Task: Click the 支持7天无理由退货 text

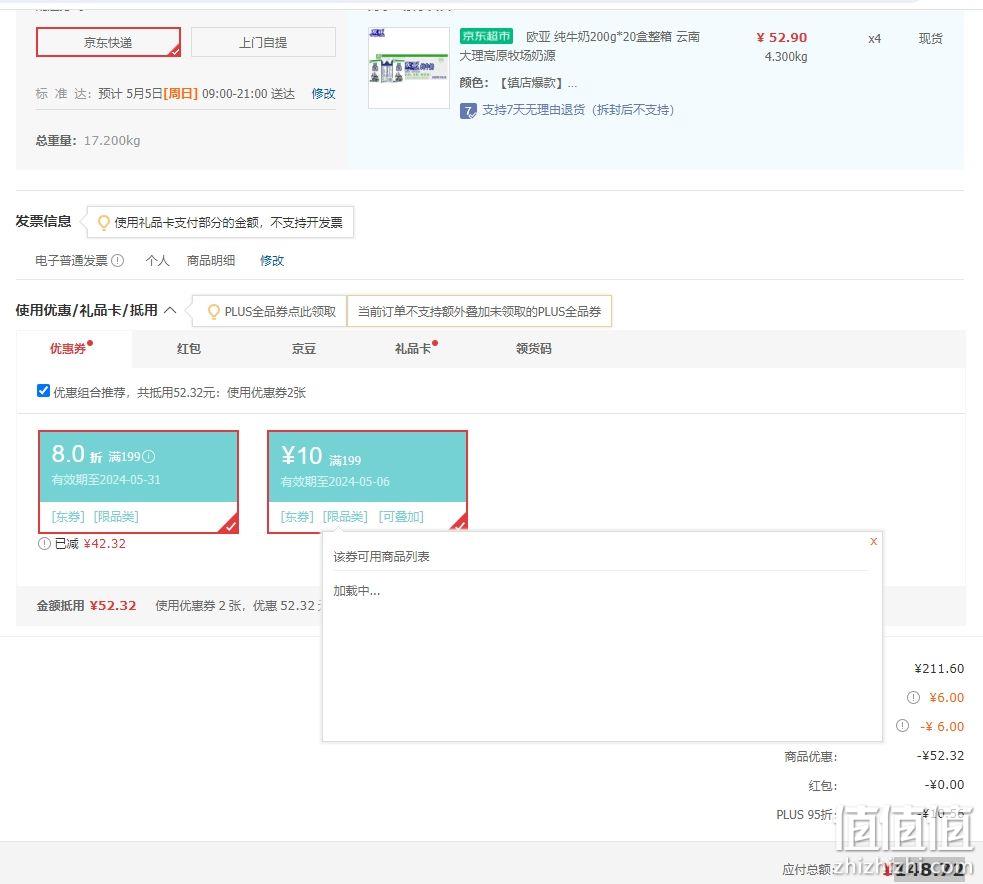Action: pos(578,110)
